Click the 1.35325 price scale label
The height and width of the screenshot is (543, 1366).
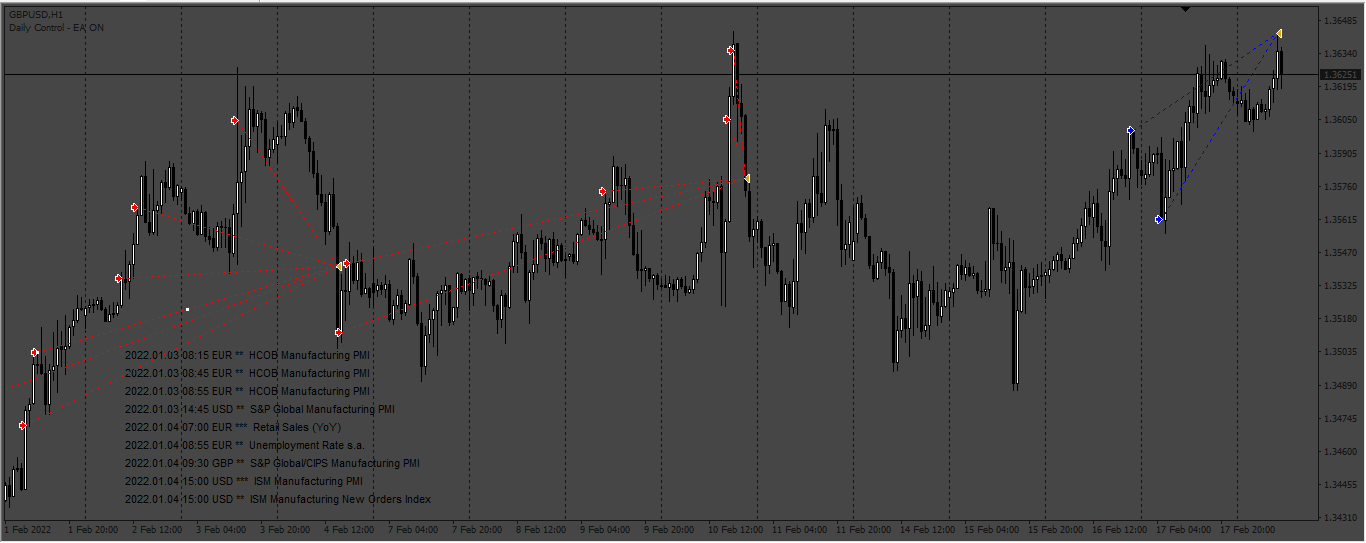[x=1340, y=286]
